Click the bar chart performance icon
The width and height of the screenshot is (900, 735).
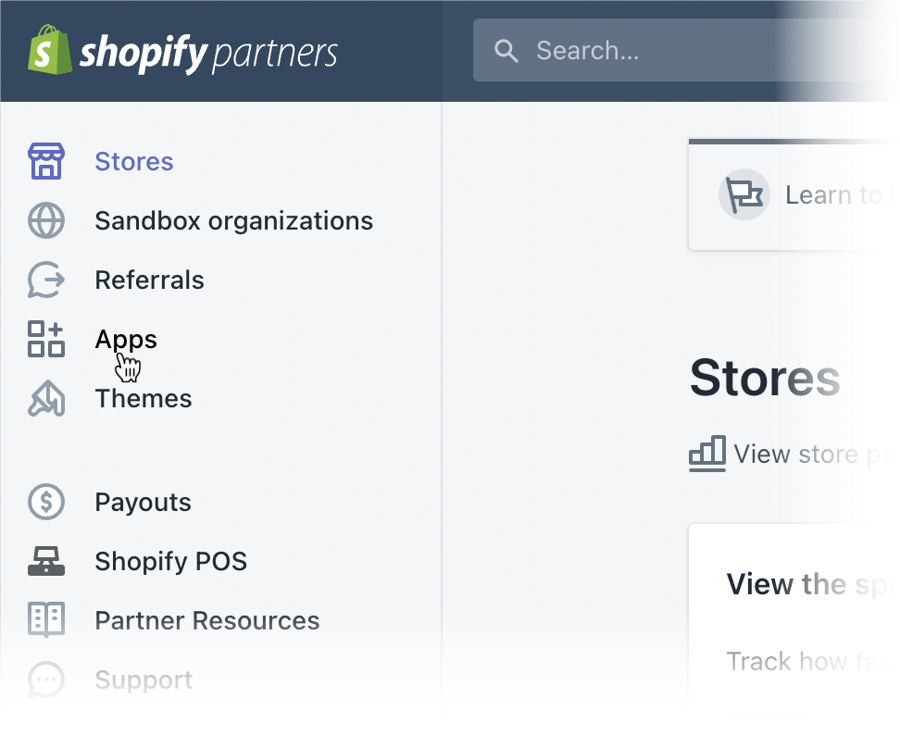click(708, 454)
